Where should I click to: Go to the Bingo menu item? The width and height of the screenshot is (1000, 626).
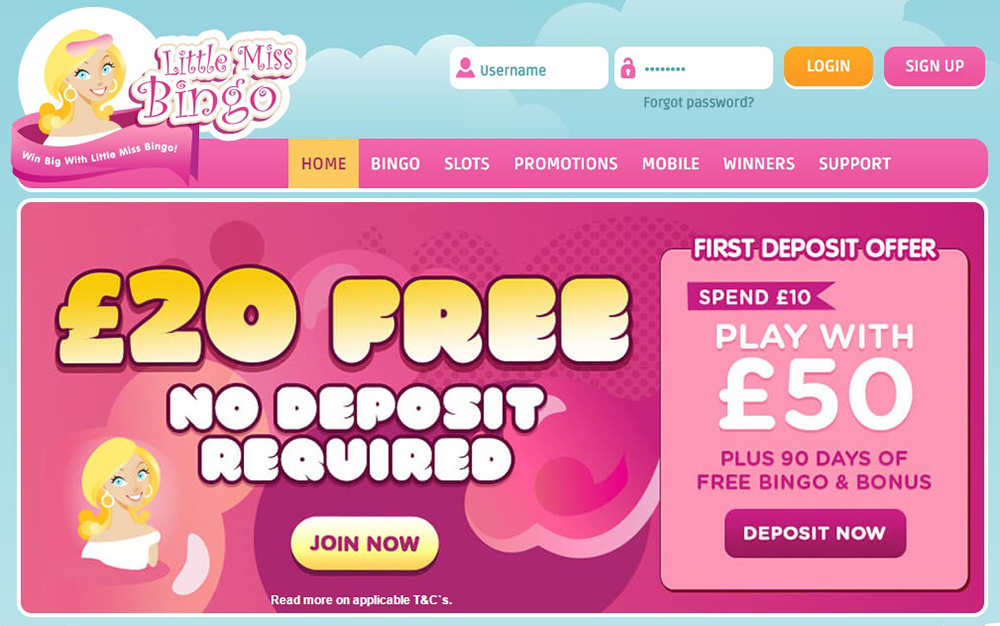[x=395, y=164]
